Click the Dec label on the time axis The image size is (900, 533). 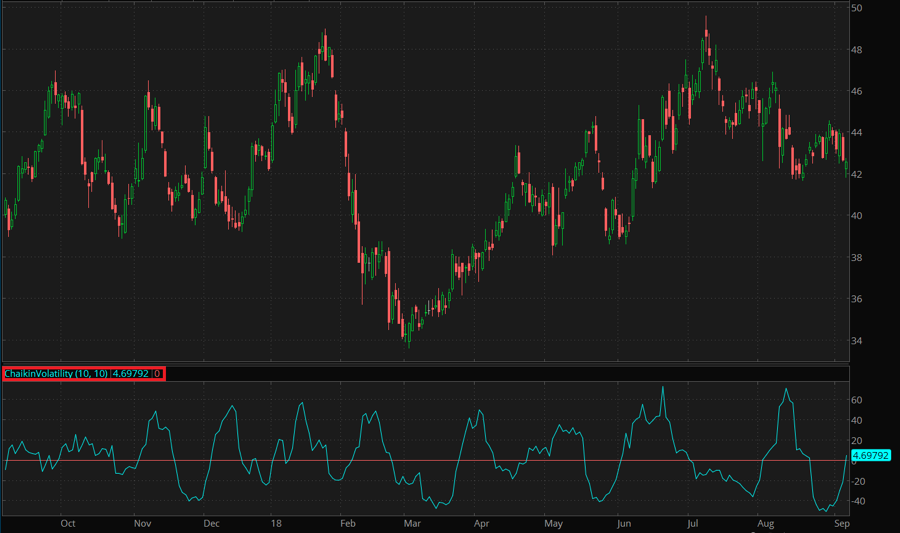(x=211, y=523)
